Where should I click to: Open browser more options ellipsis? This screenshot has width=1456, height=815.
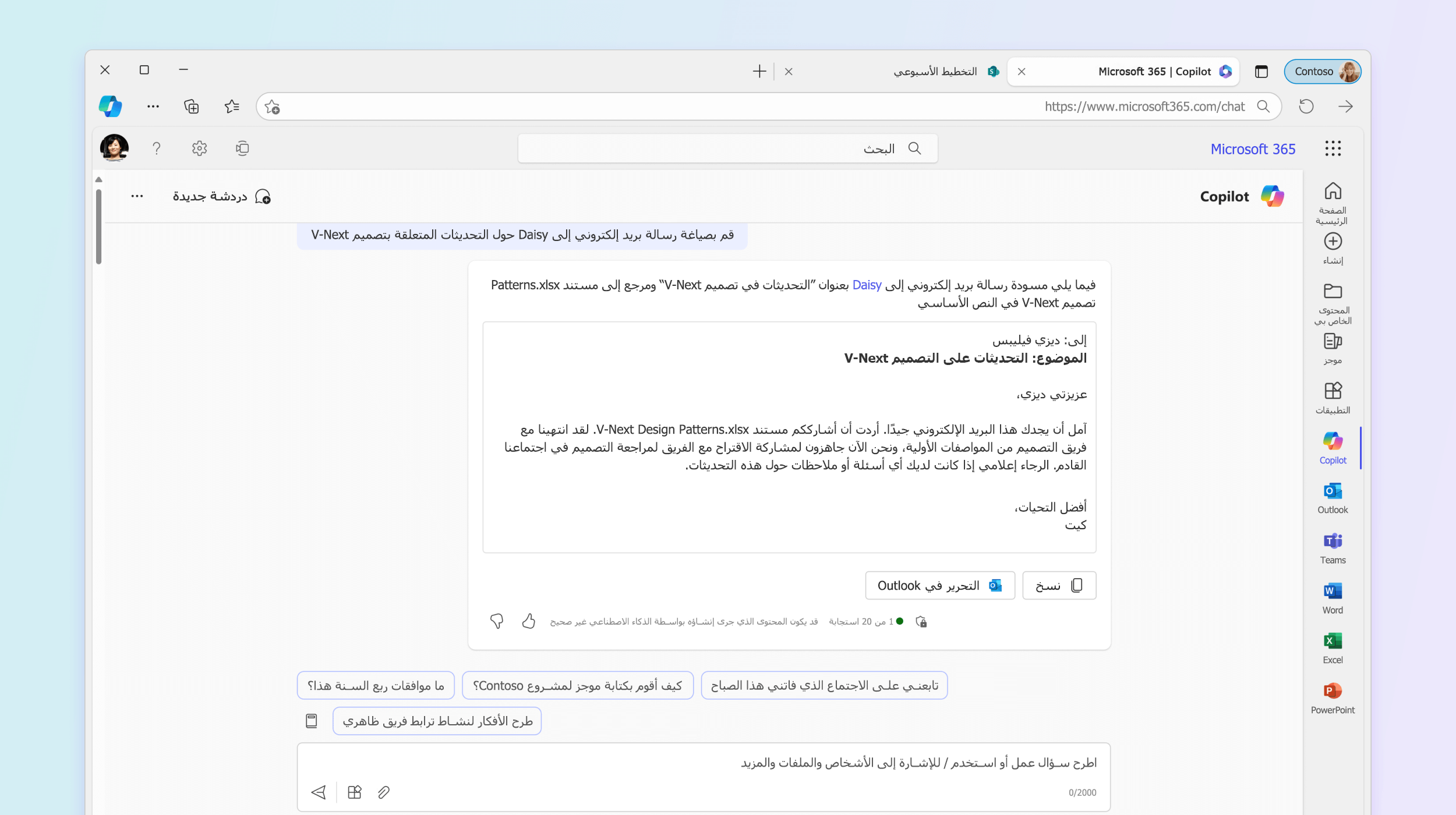tap(153, 106)
